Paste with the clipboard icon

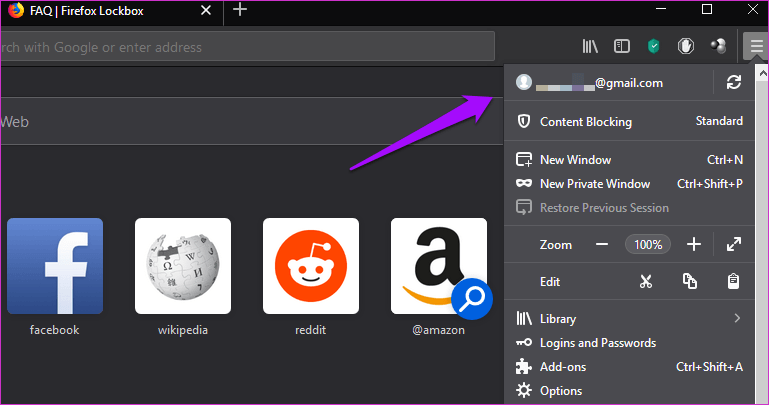pos(733,281)
